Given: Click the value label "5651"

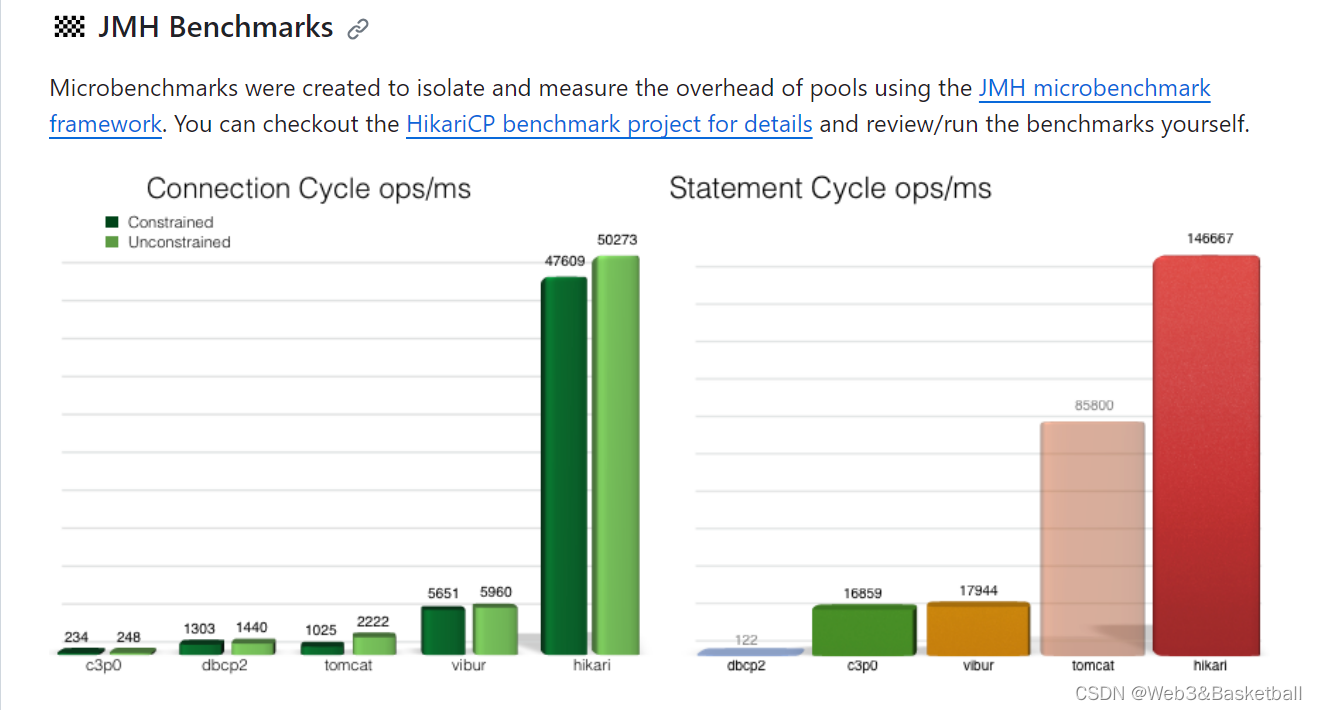Looking at the screenshot, I should pyautogui.click(x=442, y=593).
